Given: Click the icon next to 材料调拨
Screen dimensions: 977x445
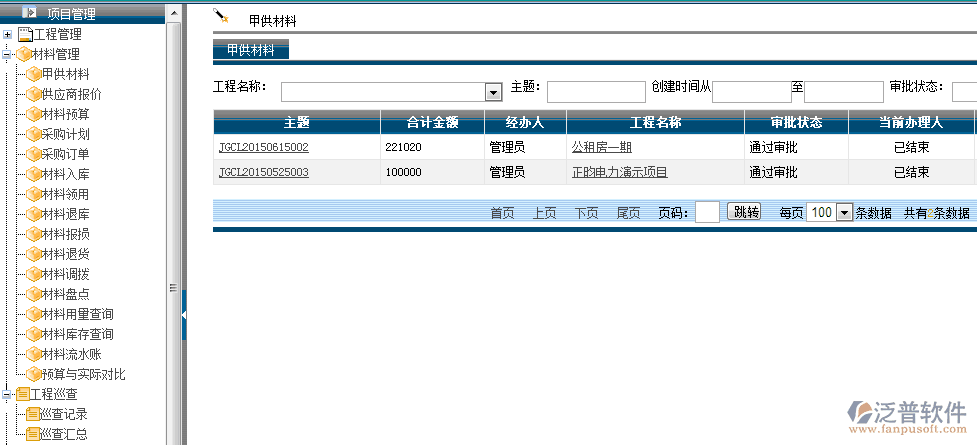Looking at the screenshot, I should pyautogui.click(x=33, y=274).
